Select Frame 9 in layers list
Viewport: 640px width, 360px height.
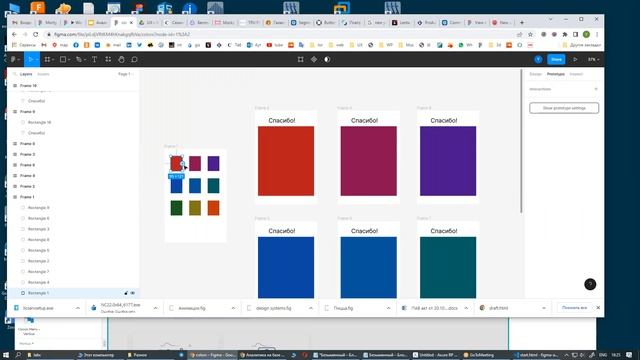click(x=27, y=111)
